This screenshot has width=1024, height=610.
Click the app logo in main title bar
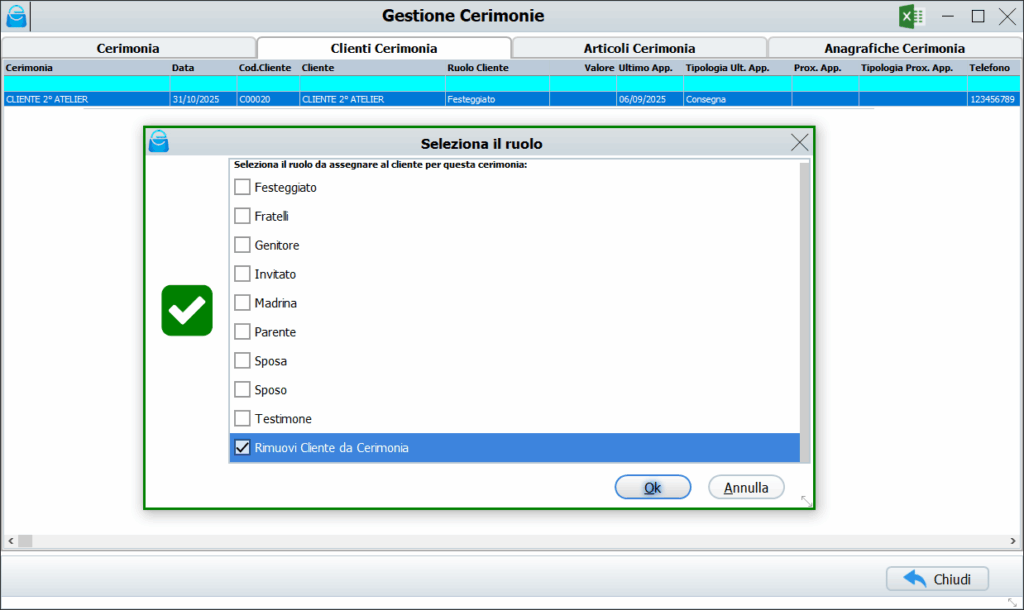click(17, 16)
